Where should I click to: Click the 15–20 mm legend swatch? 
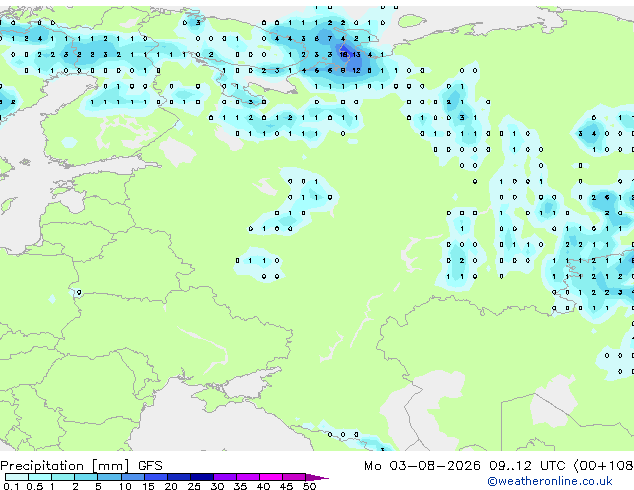(156, 477)
